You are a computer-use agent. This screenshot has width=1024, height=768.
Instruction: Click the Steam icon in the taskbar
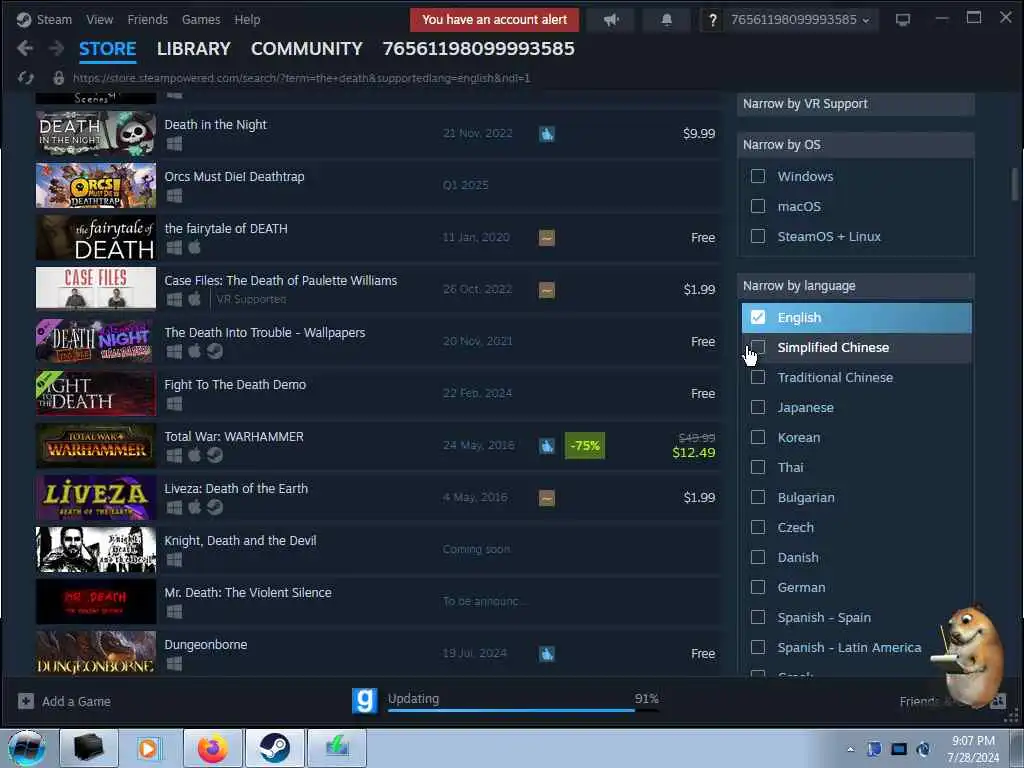click(x=274, y=748)
